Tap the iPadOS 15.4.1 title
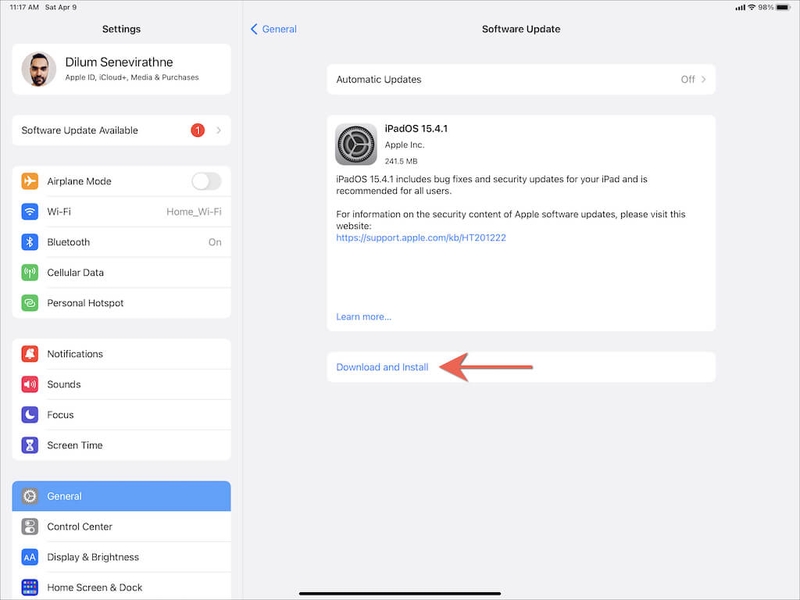Image resolution: width=800 pixels, height=600 pixels. coord(416,129)
